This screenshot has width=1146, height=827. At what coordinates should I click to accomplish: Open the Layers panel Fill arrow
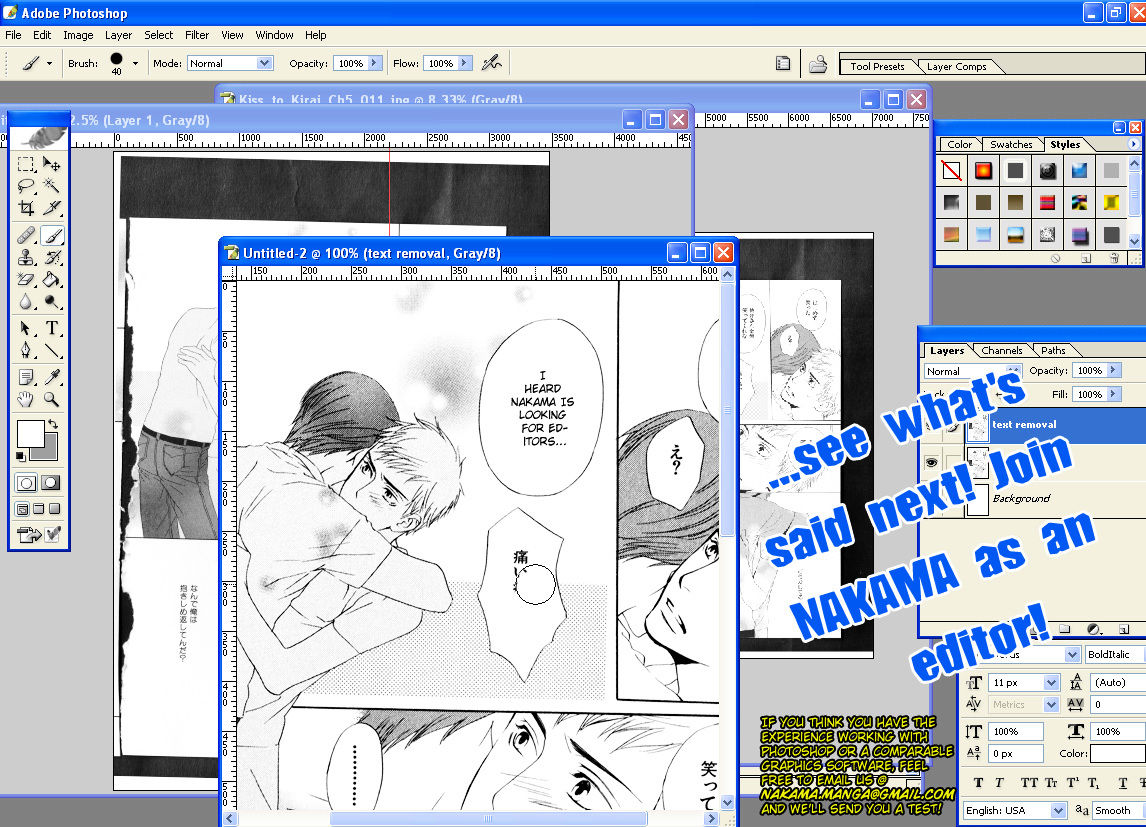(1114, 394)
